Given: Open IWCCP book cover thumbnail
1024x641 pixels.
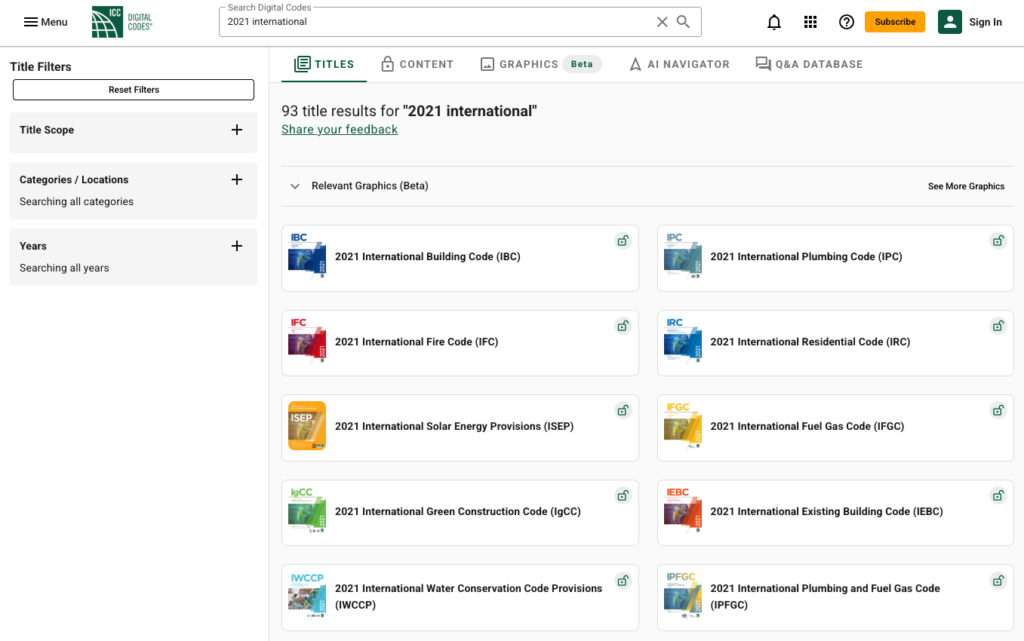Looking at the screenshot, I should point(307,595).
